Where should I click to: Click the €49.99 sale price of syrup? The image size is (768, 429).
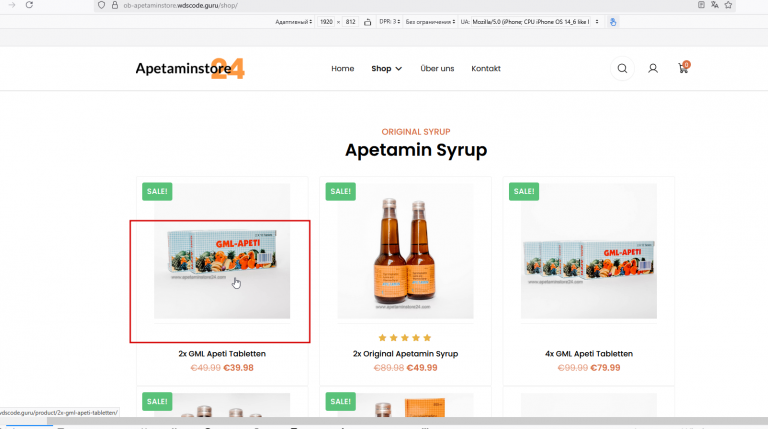422,368
